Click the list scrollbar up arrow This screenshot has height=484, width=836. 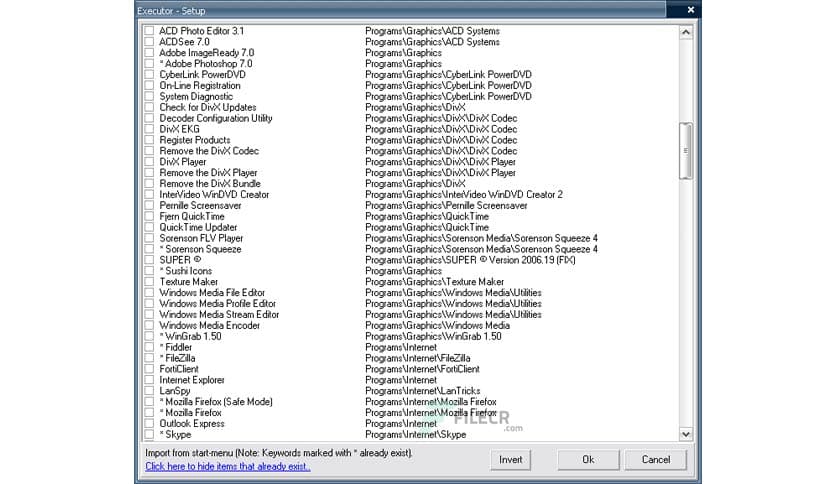click(686, 32)
